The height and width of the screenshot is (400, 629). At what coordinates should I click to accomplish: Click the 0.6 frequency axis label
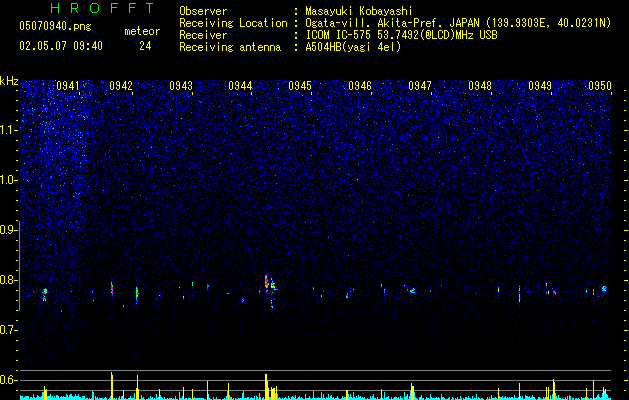(9, 380)
